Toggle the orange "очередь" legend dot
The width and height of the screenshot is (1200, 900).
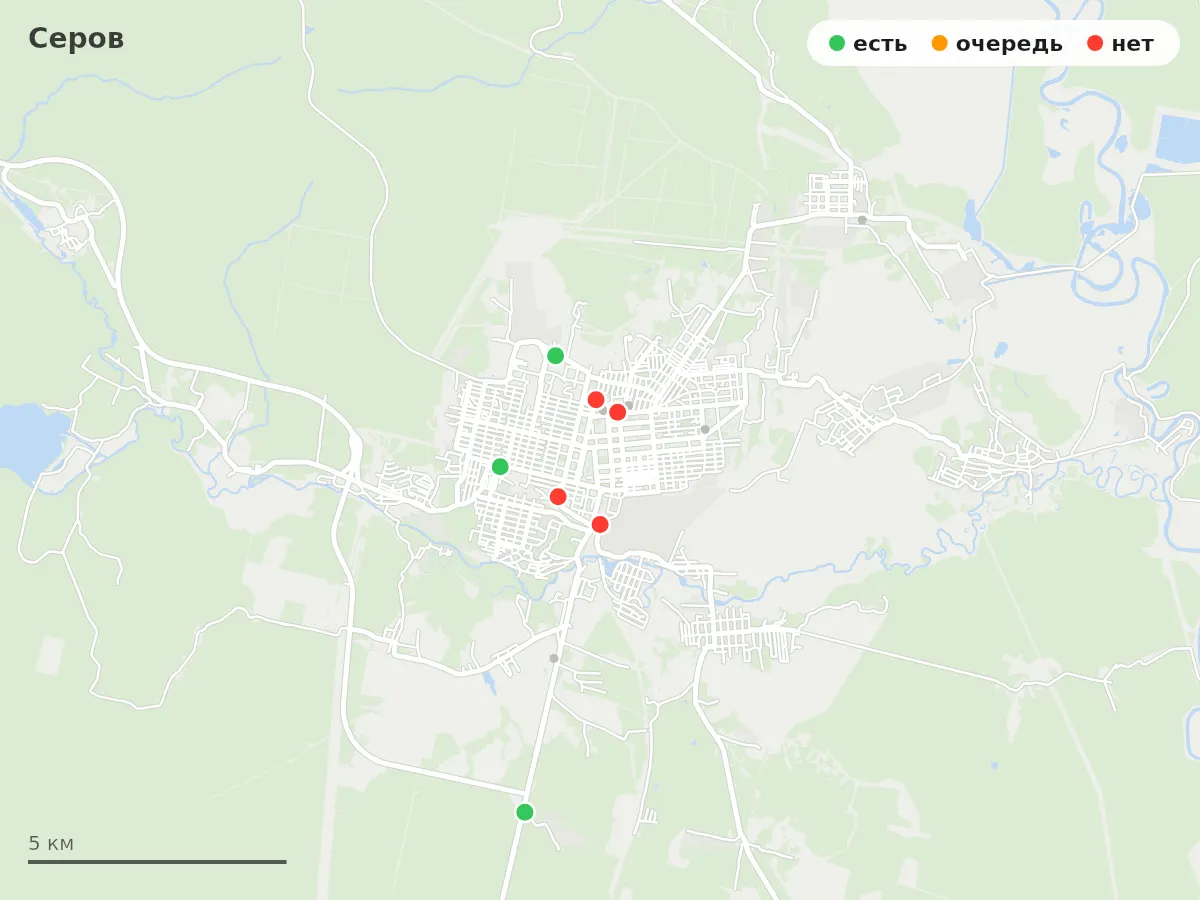939,43
